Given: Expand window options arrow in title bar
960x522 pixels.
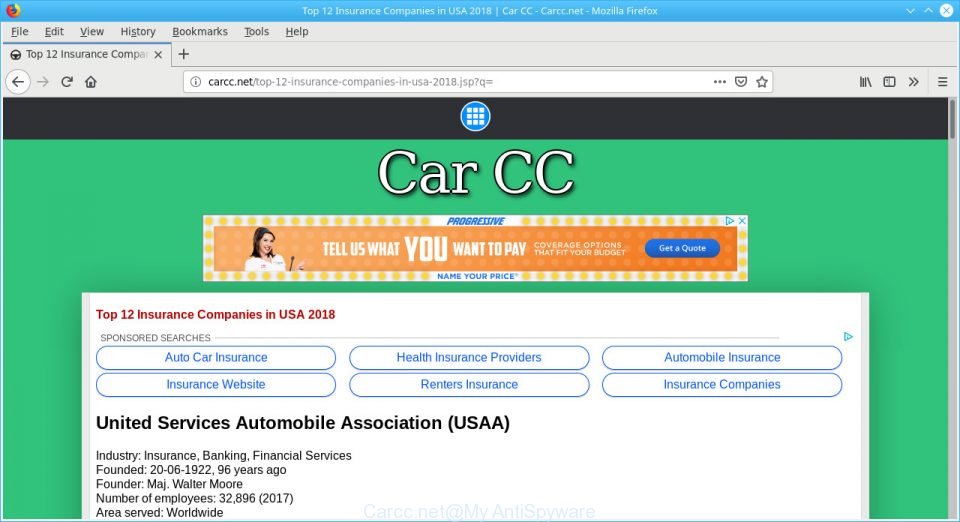Looking at the screenshot, I should [910, 10].
